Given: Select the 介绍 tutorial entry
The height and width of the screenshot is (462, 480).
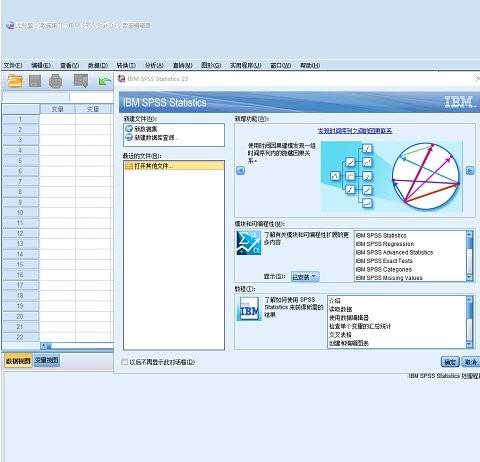Looking at the screenshot, I should point(335,301).
